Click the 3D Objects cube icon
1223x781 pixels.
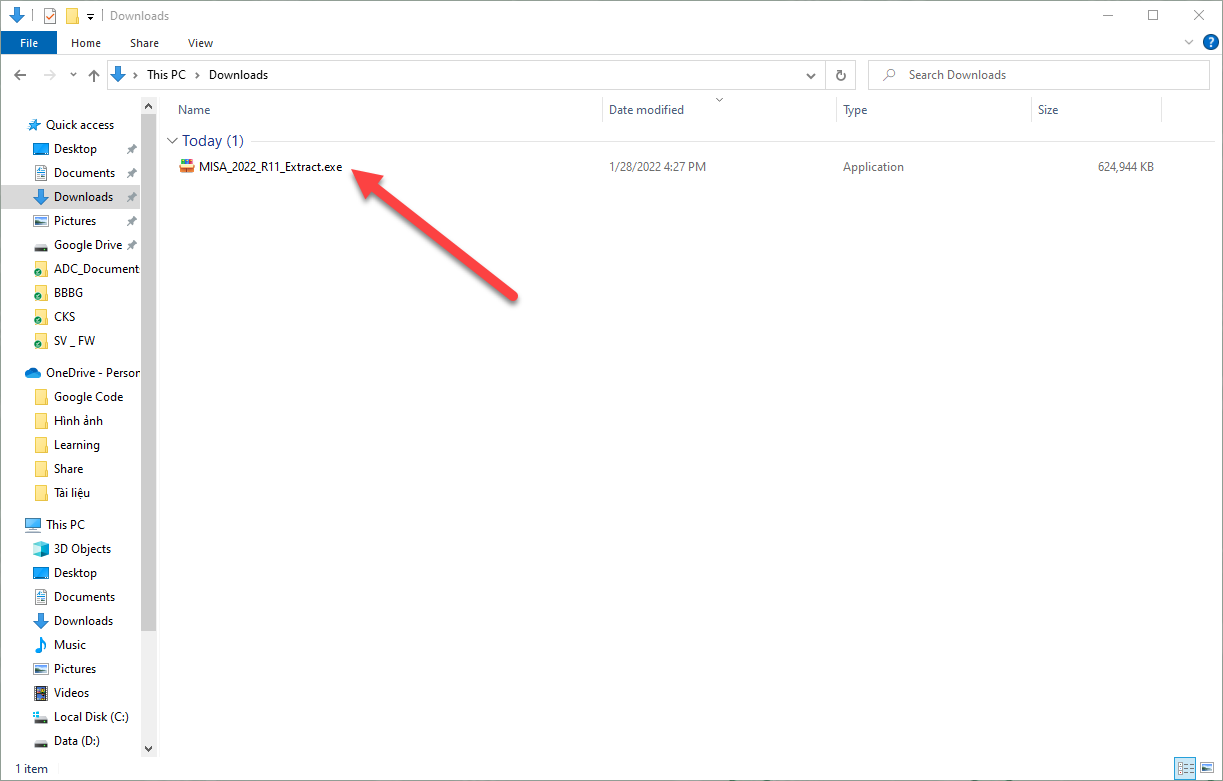tap(41, 549)
